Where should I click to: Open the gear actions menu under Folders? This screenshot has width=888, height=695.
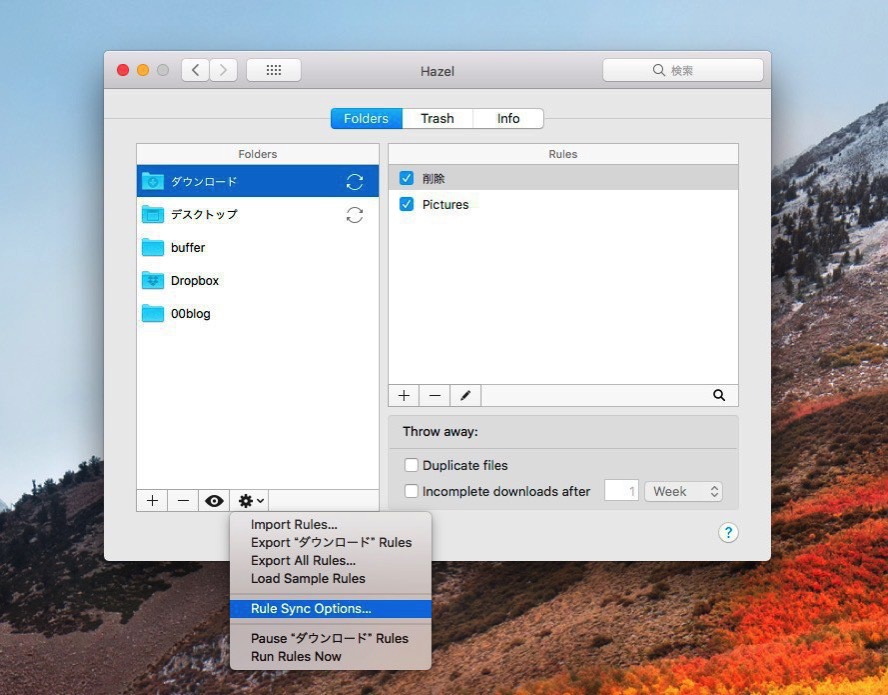click(251, 501)
